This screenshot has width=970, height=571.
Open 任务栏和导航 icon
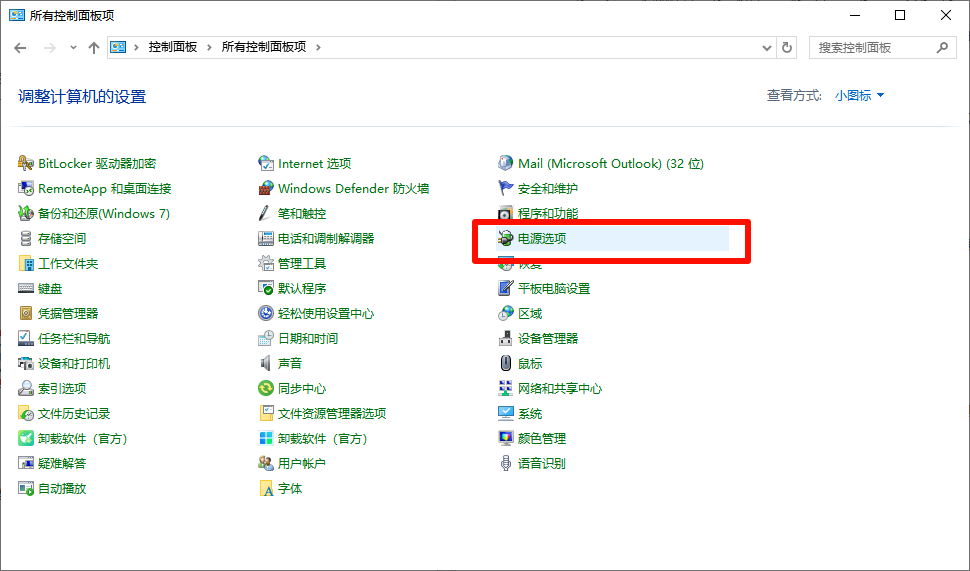tap(25, 338)
